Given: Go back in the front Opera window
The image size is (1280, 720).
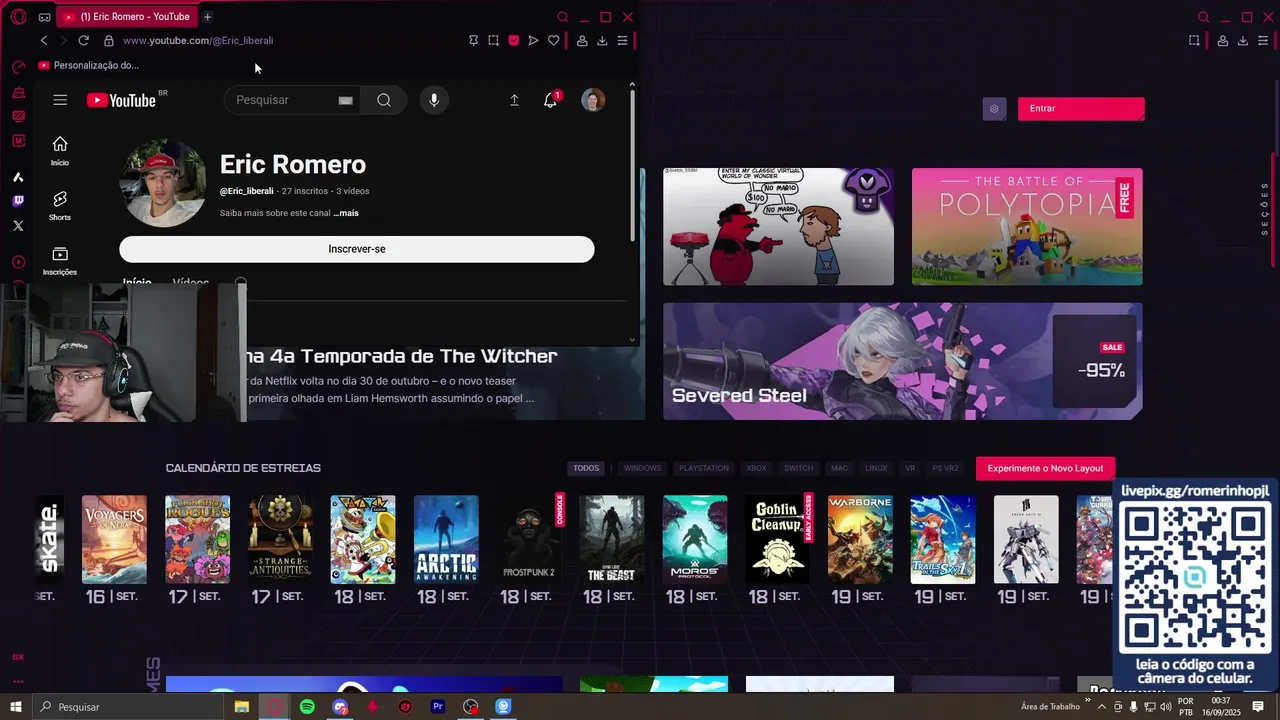Looking at the screenshot, I should click(x=44, y=41).
